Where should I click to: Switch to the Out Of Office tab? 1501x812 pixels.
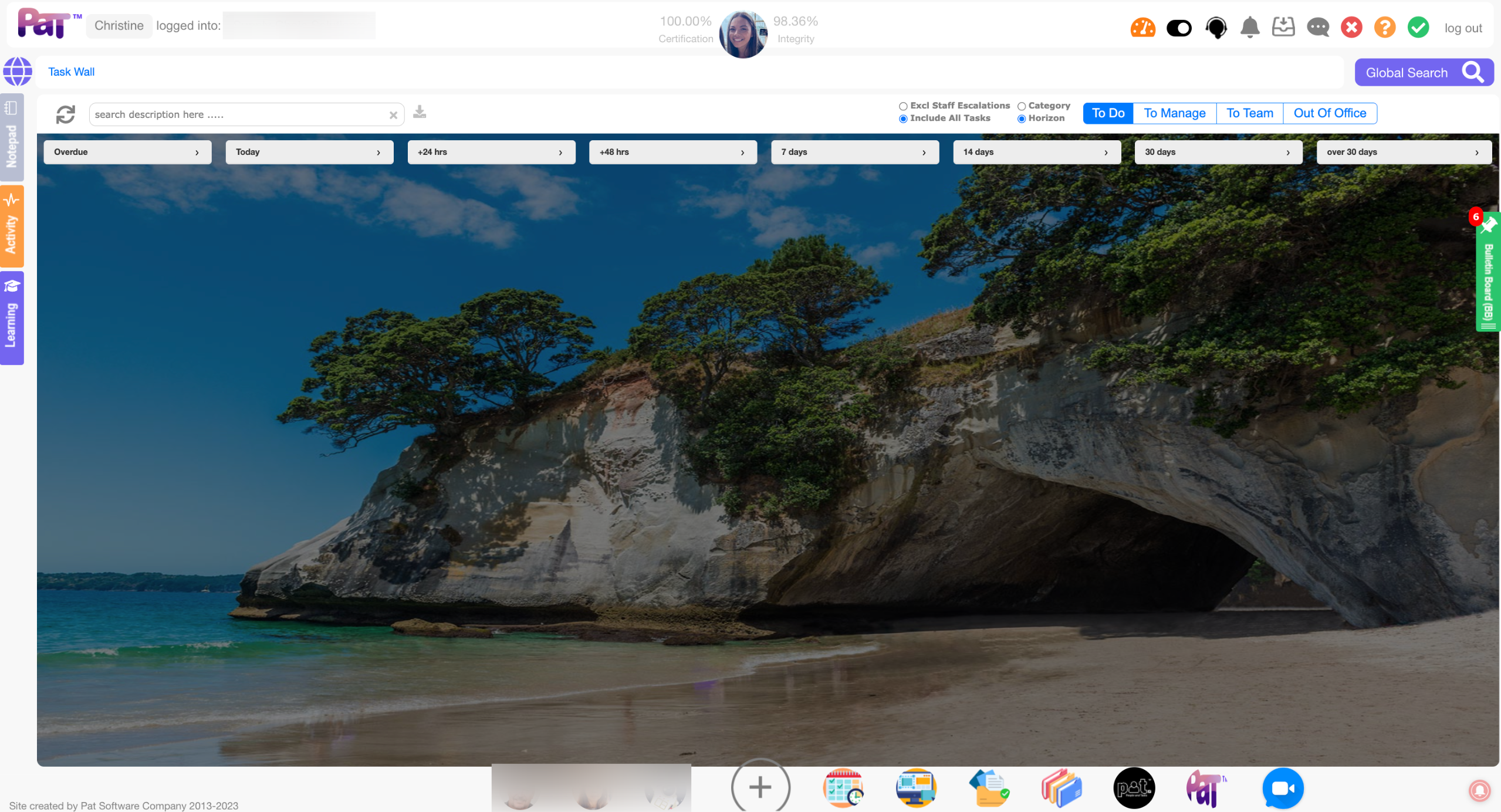[x=1329, y=113]
